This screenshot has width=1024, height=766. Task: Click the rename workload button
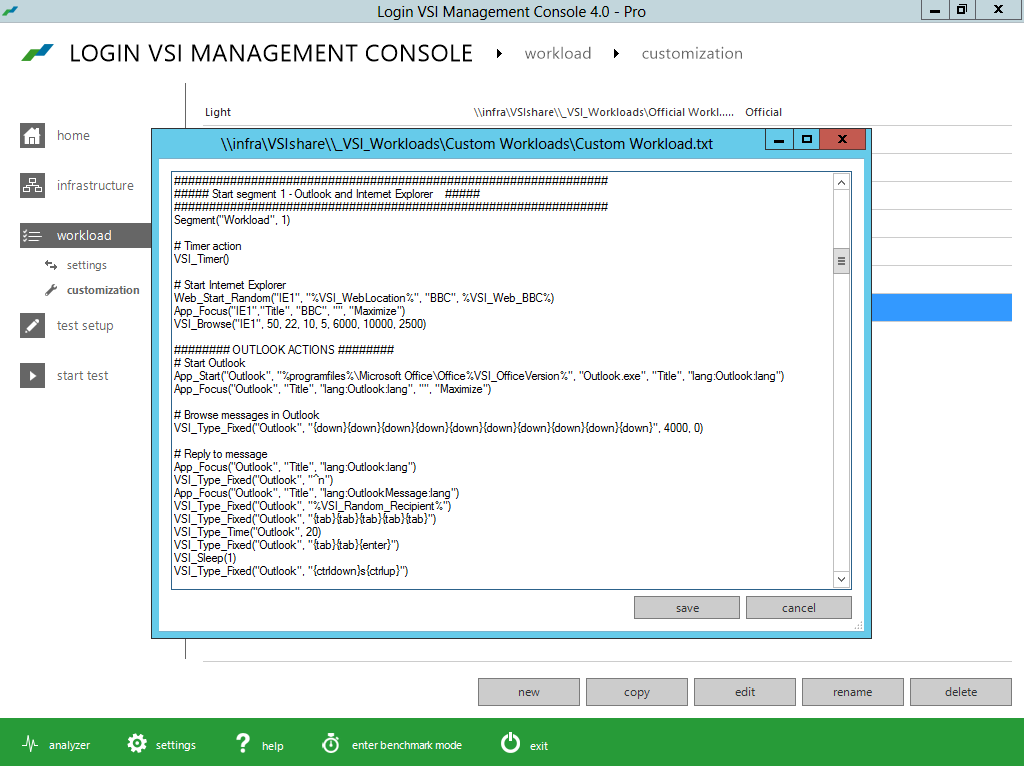852,692
